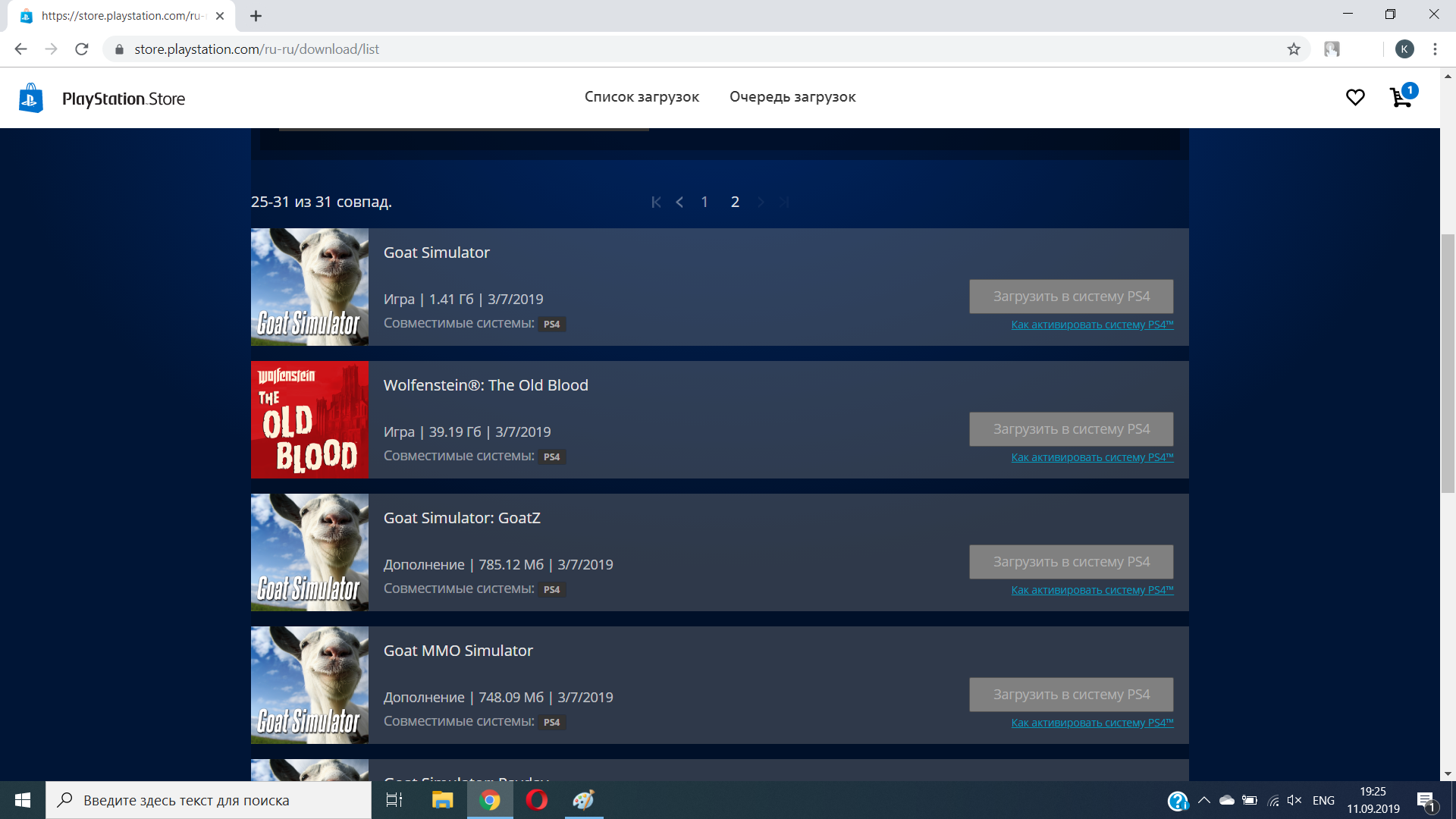The width and height of the screenshot is (1456, 819).
Task: Click the extension icon beside bookmark star
Action: pyautogui.click(x=1332, y=49)
